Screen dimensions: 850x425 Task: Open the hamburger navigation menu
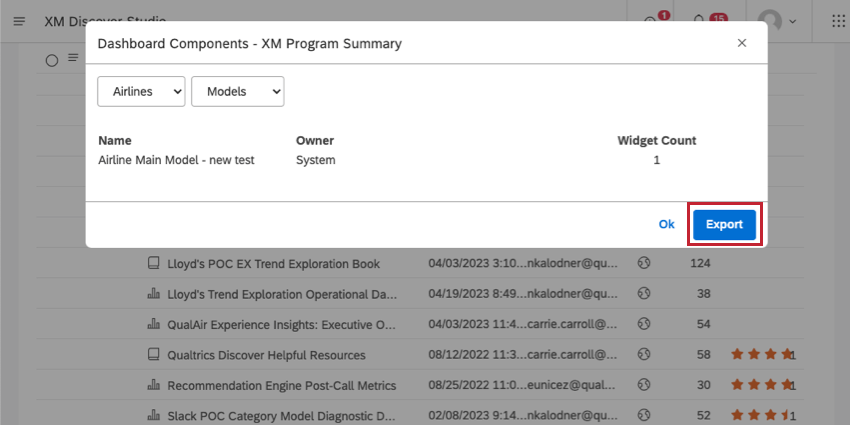[19, 22]
